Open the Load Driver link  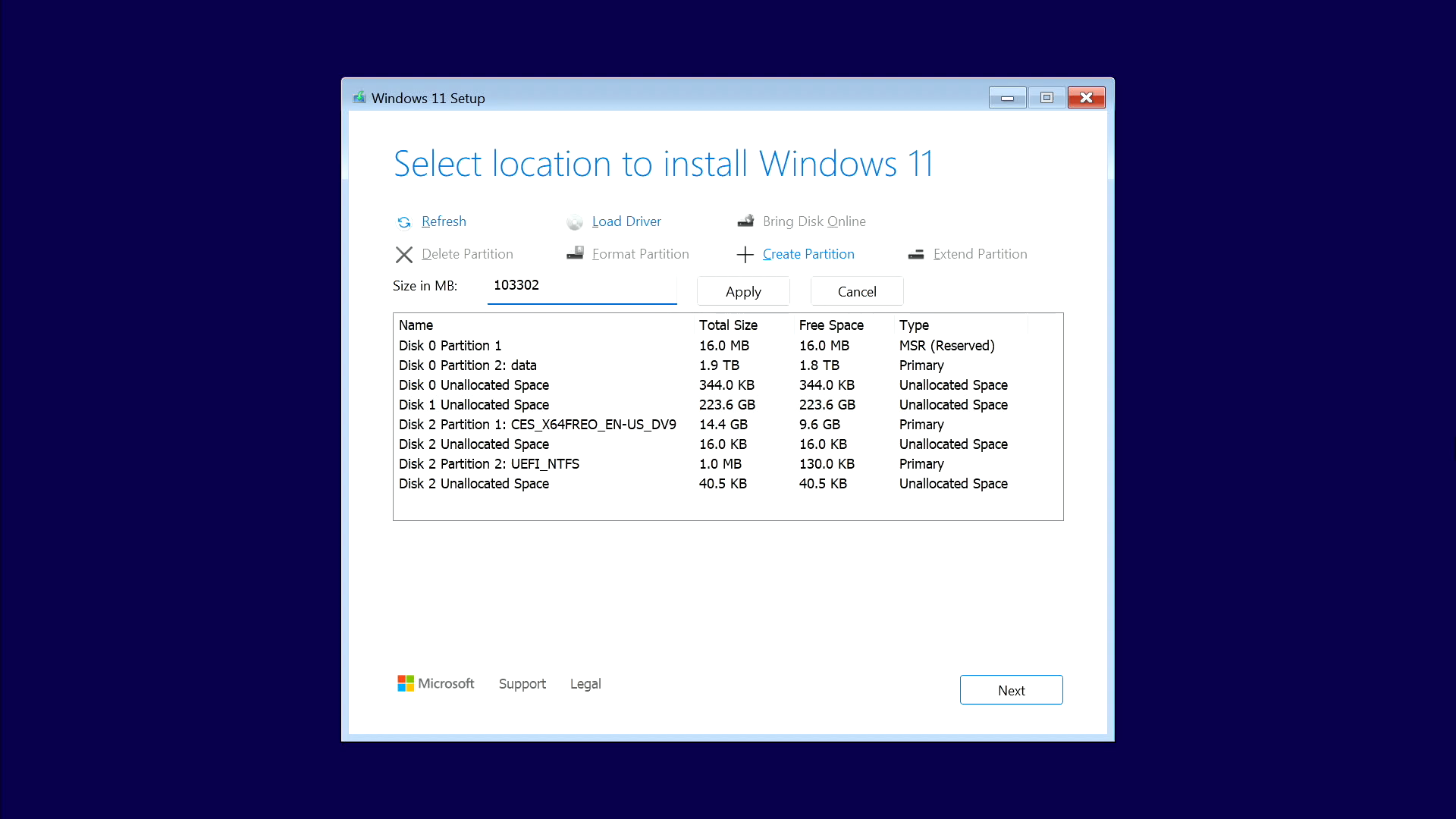click(x=626, y=221)
